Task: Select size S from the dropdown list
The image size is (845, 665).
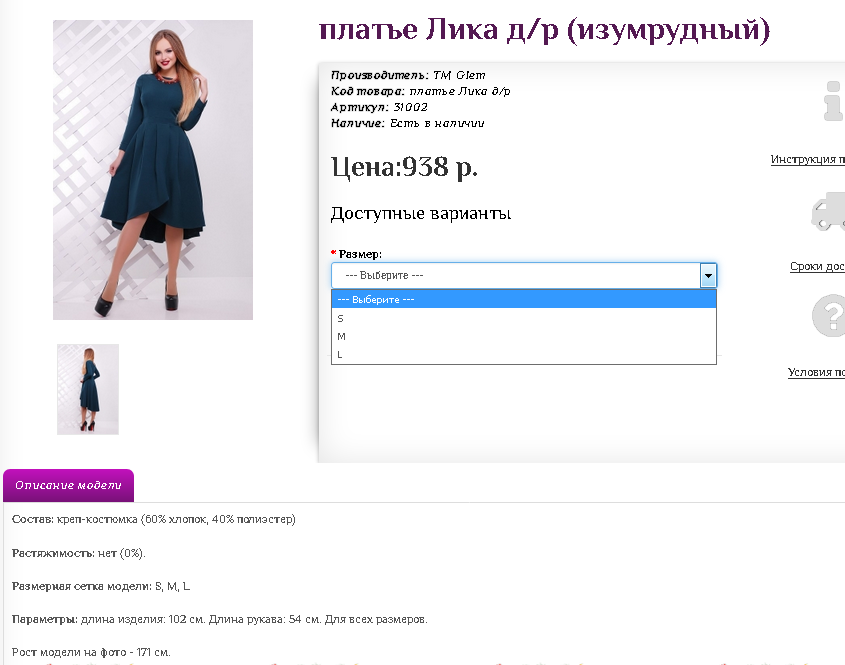Action: click(x=523, y=318)
